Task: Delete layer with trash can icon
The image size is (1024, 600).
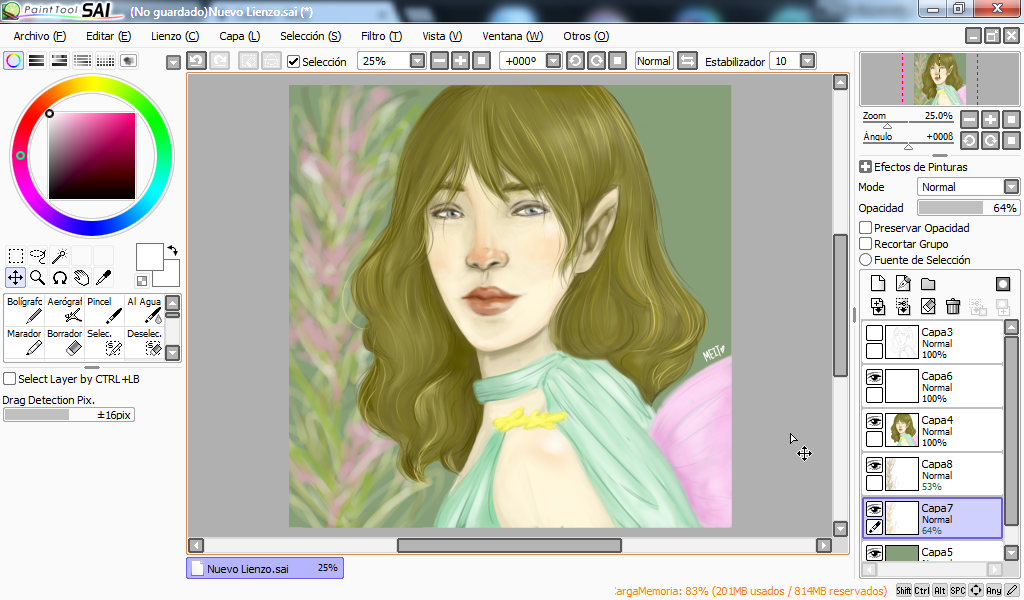Action: pos(953,306)
